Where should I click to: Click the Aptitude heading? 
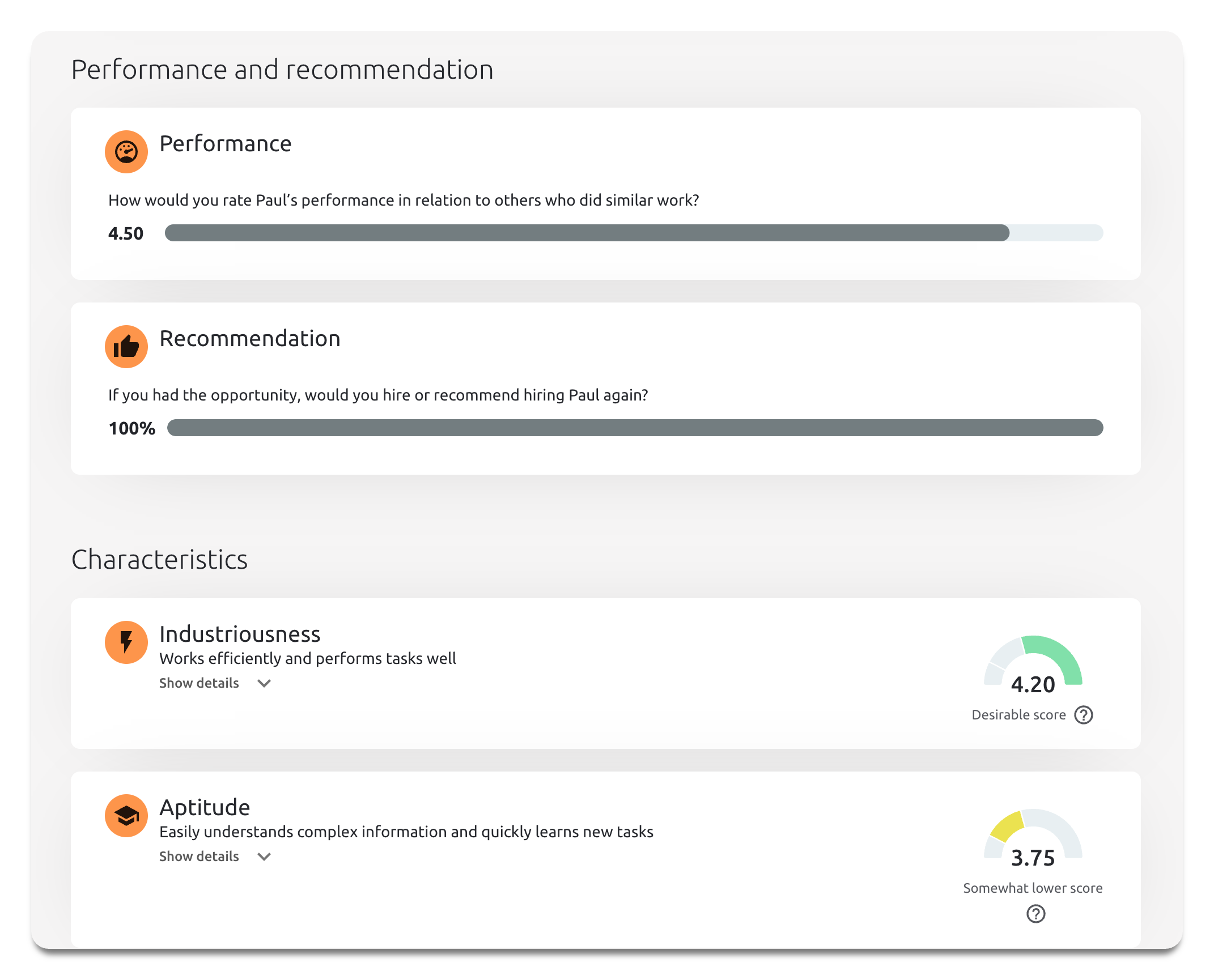coord(205,807)
